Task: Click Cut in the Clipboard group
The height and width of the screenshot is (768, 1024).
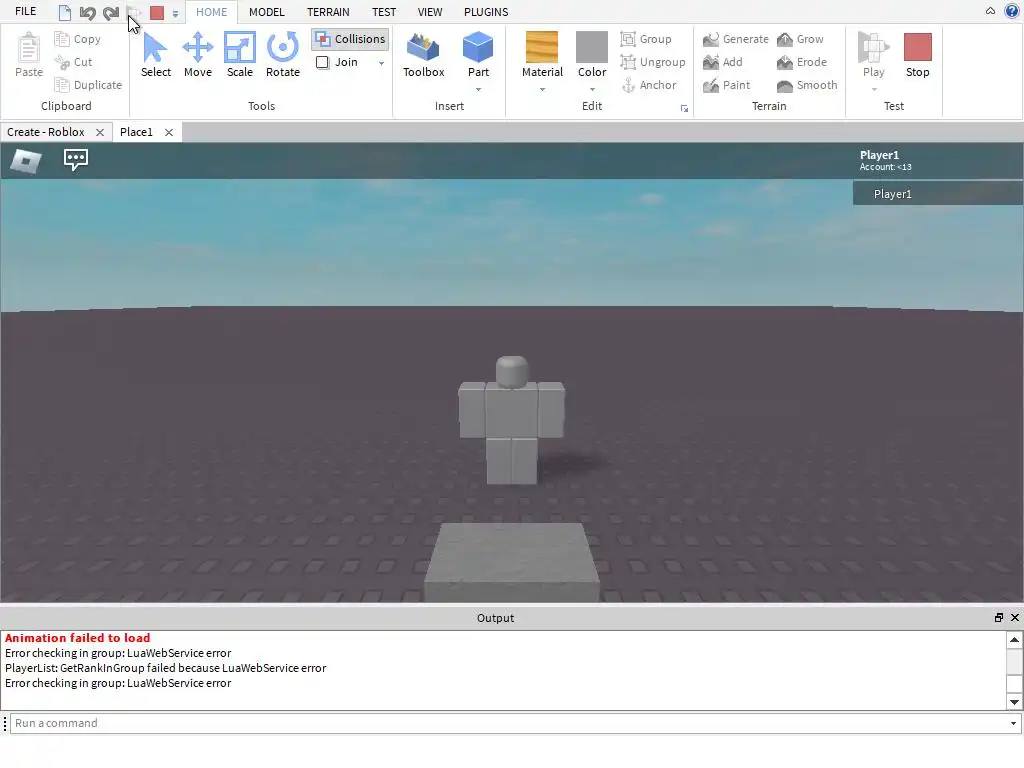Action: click(x=73, y=62)
